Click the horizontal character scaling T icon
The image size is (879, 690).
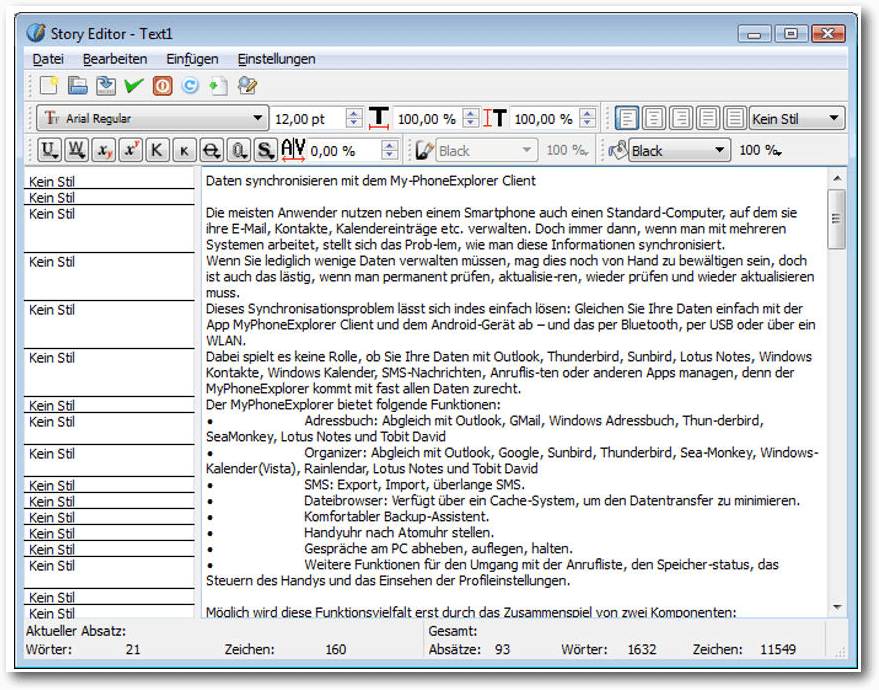(379, 118)
